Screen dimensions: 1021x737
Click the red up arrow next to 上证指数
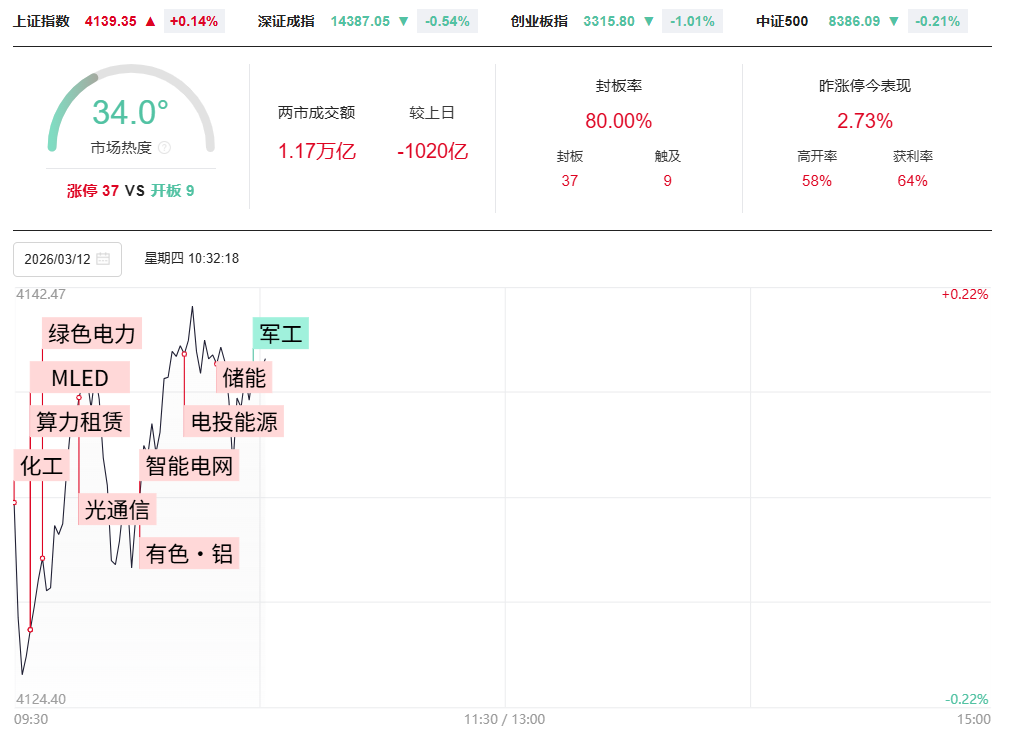tap(150, 21)
